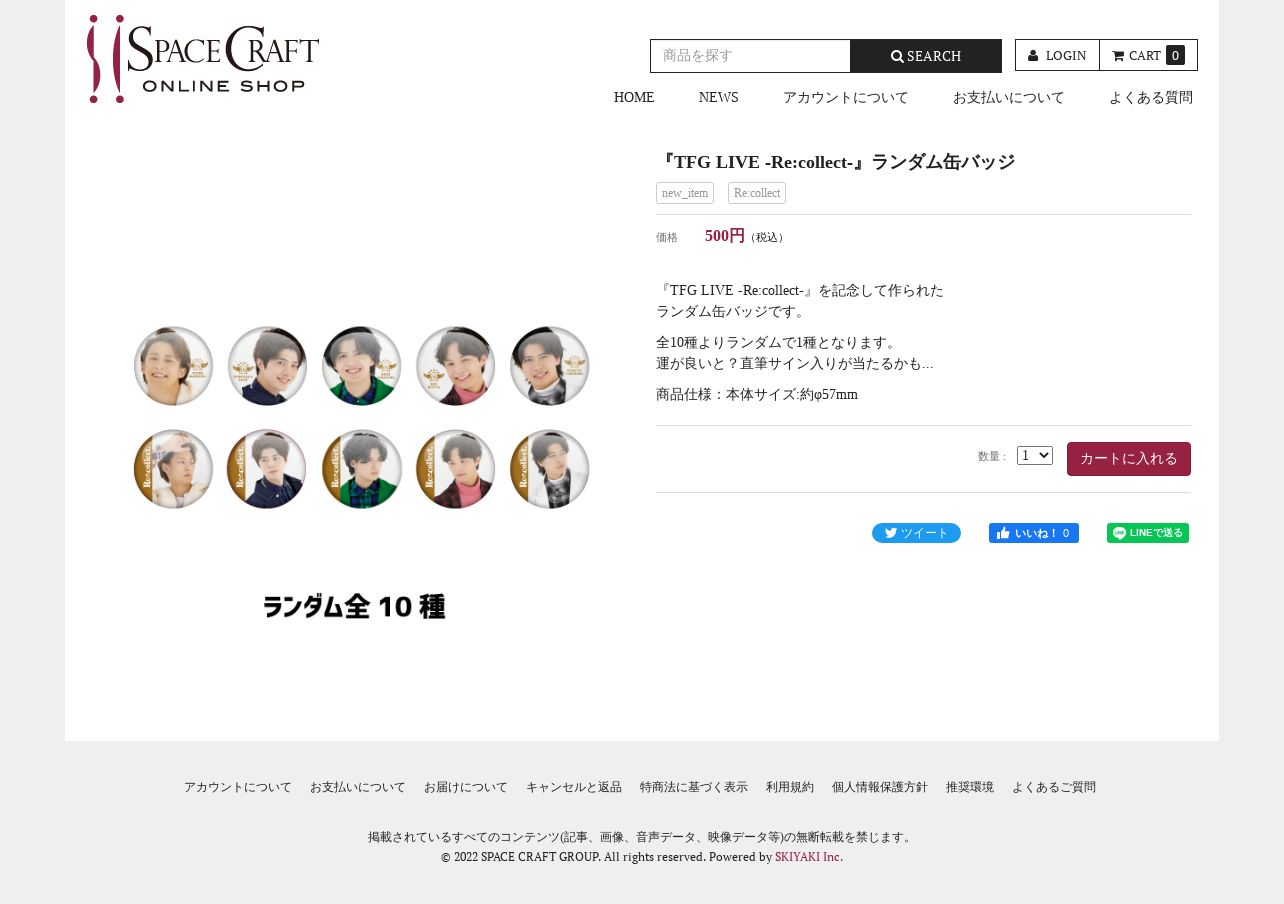Open footer link アカウントについて

pyautogui.click(x=238, y=787)
